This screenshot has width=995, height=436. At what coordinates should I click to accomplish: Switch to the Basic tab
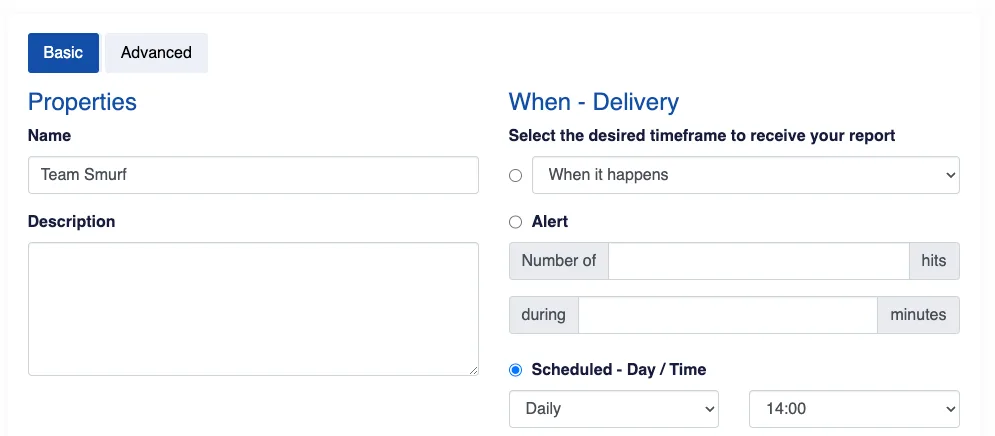click(63, 53)
